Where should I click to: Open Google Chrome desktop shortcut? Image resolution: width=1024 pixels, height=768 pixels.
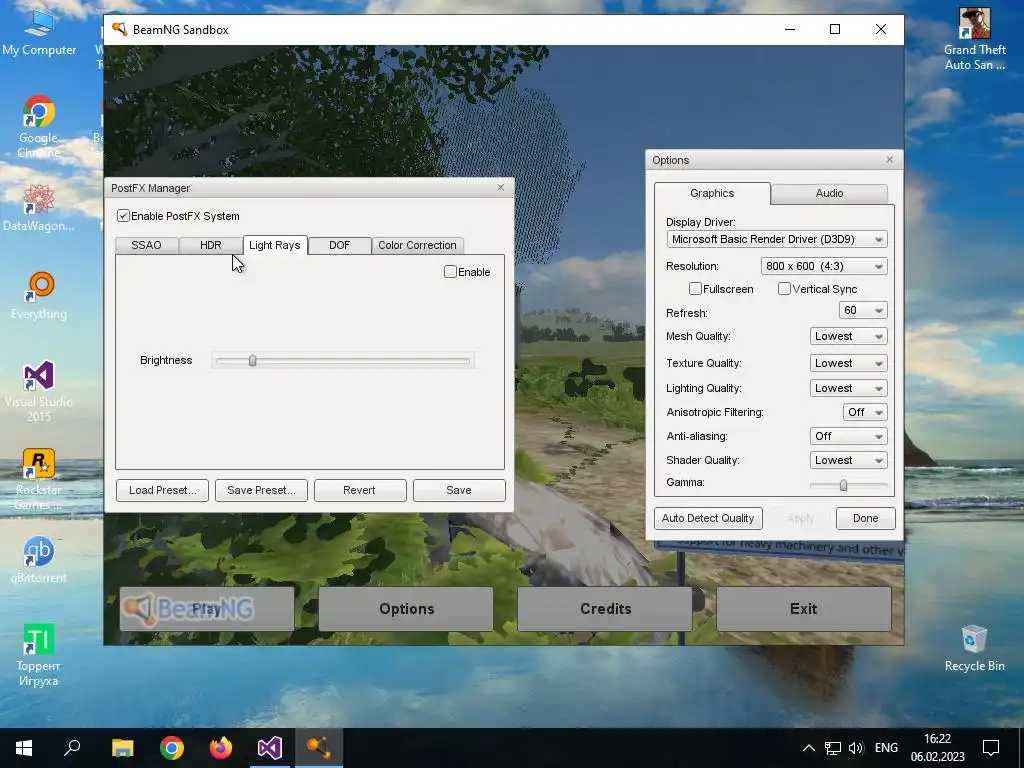39,127
